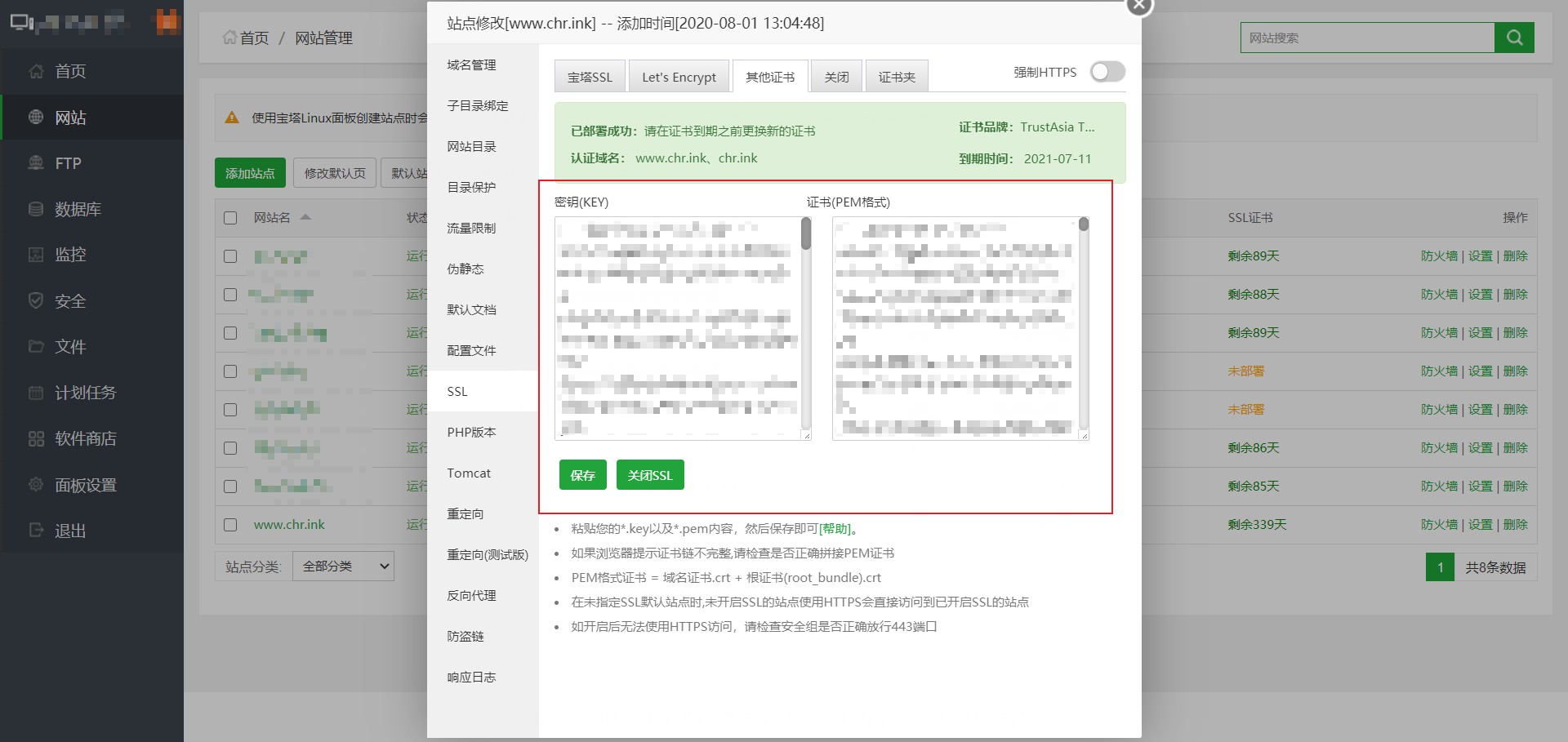The image size is (1568, 742).
Task: Click 删除 in the www.chr.ink row
Action: coord(1515,525)
